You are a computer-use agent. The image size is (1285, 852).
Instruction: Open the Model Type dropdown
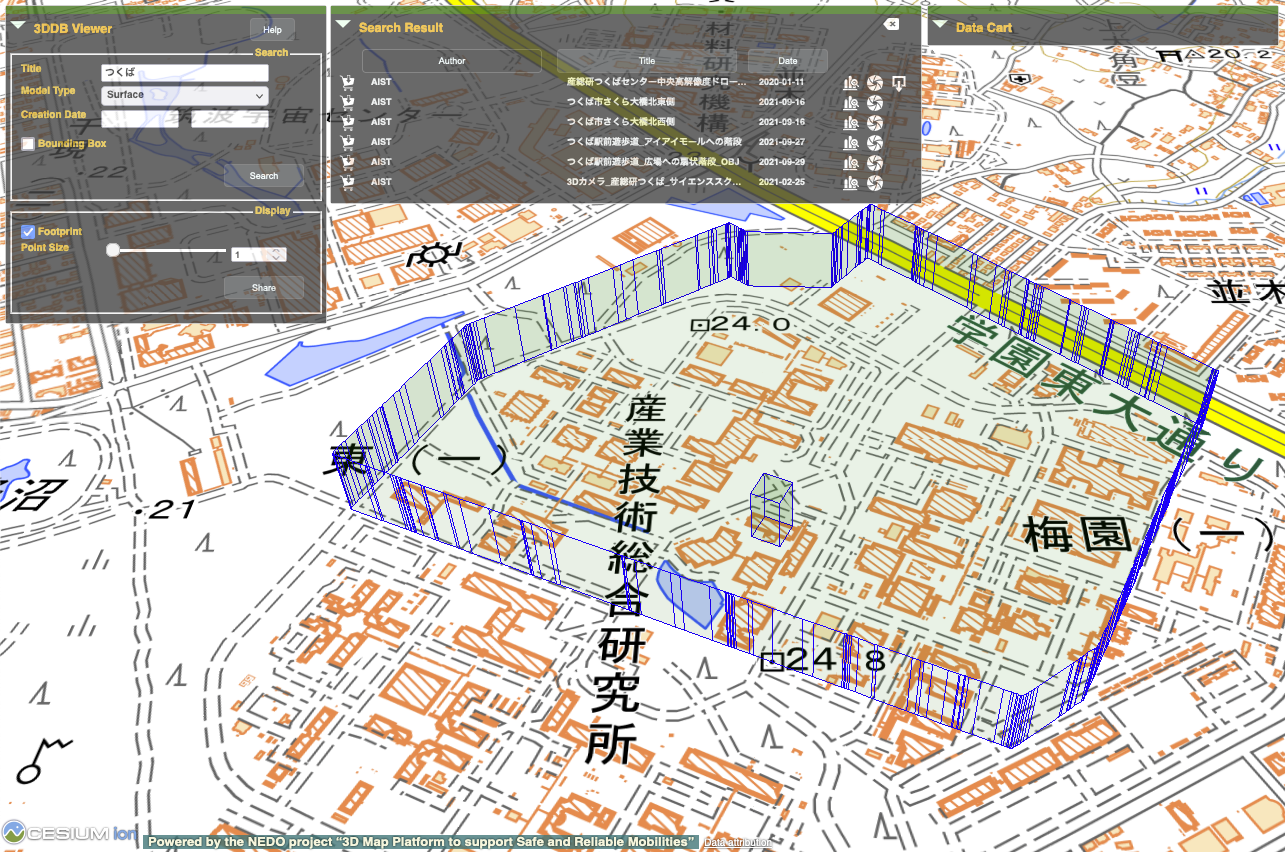point(185,95)
